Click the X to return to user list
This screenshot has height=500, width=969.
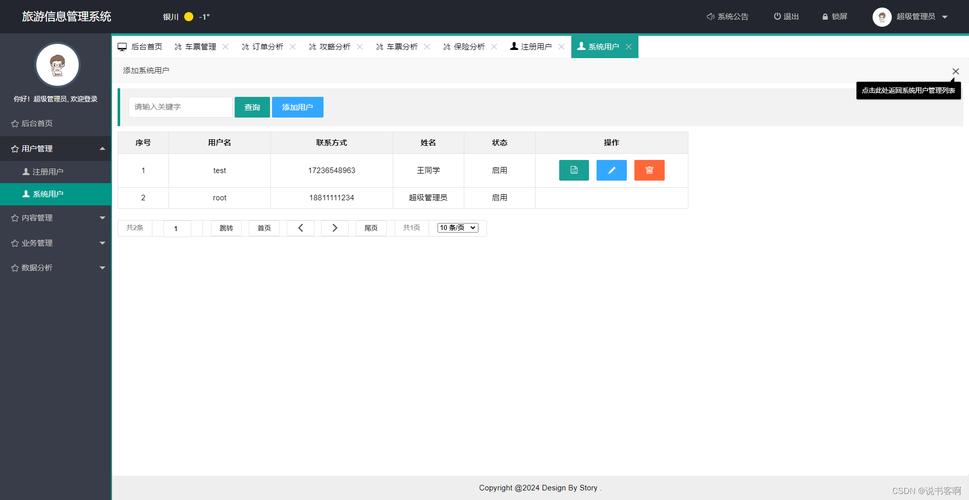pos(955,71)
